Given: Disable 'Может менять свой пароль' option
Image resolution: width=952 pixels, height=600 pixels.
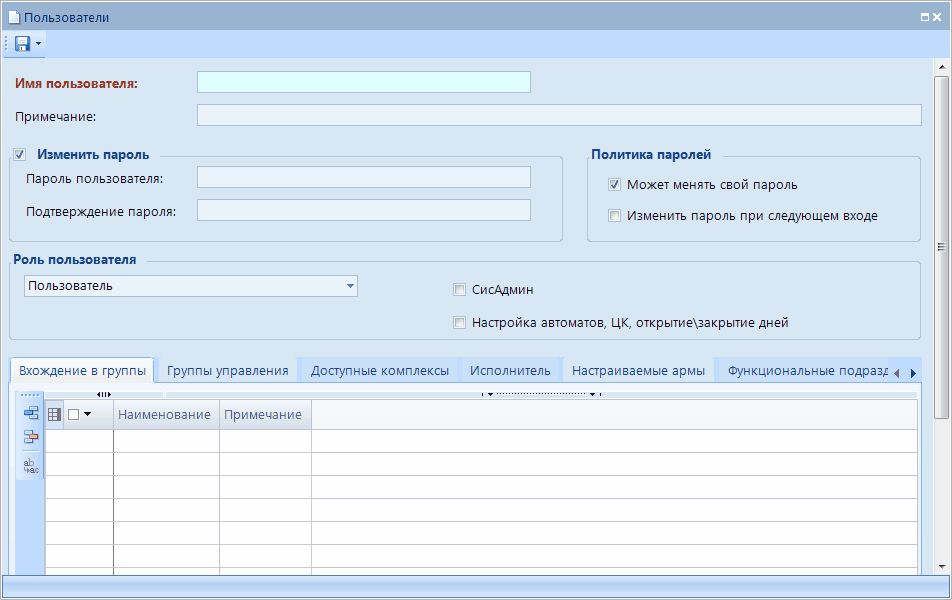Looking at the screenshot, I should [x=615, y=185].
